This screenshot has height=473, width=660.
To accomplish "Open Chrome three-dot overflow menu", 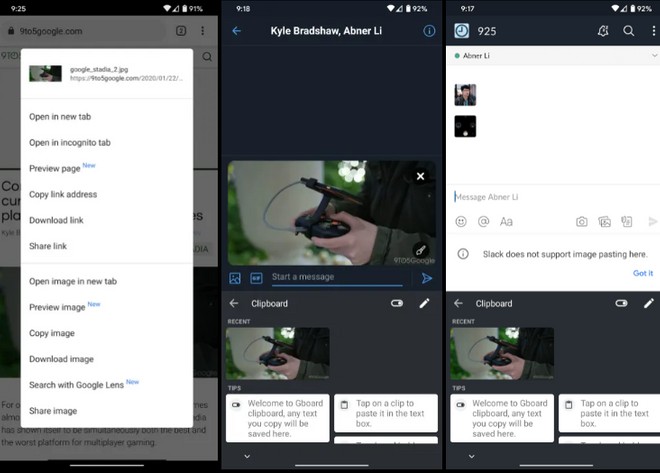I will tap(202, 31).
